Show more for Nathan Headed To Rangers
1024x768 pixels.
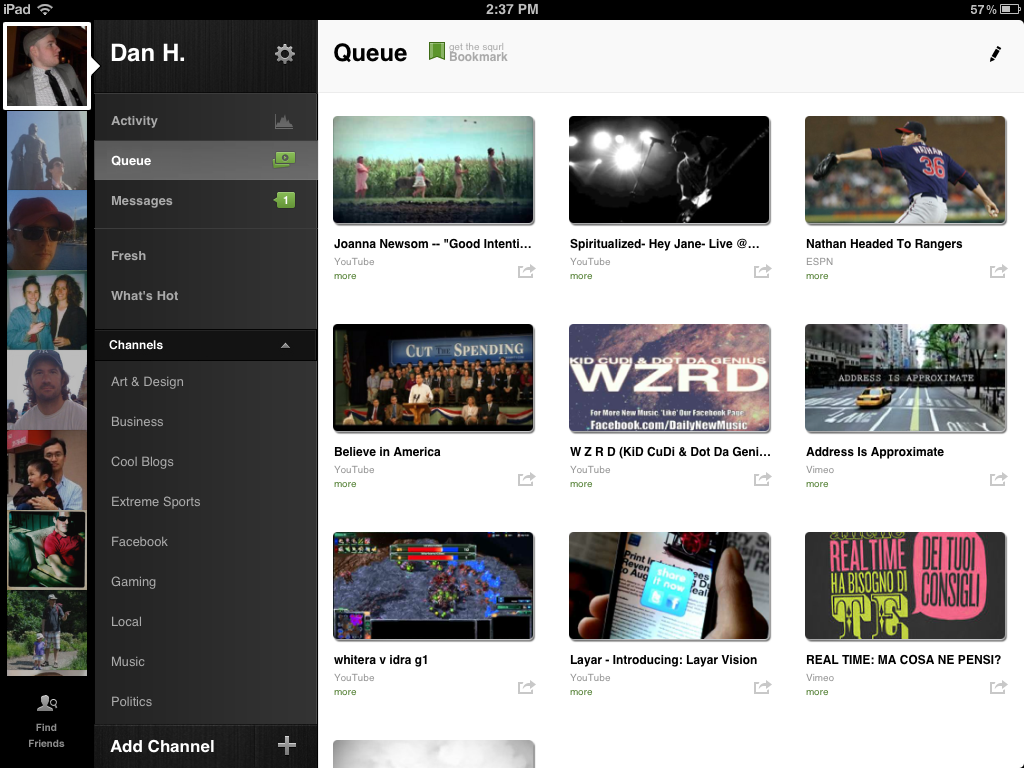[x=816, y=276]
